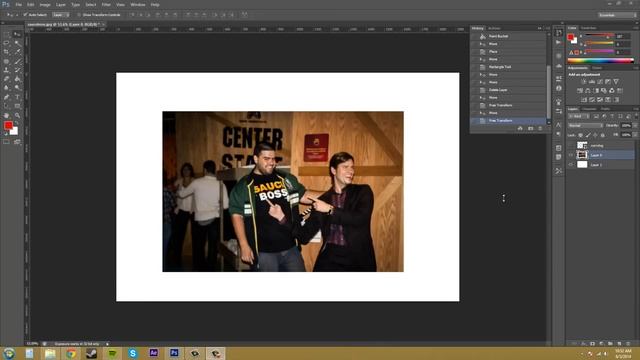Select the Blur tool

pyautogui.click(x=7, y=88)
